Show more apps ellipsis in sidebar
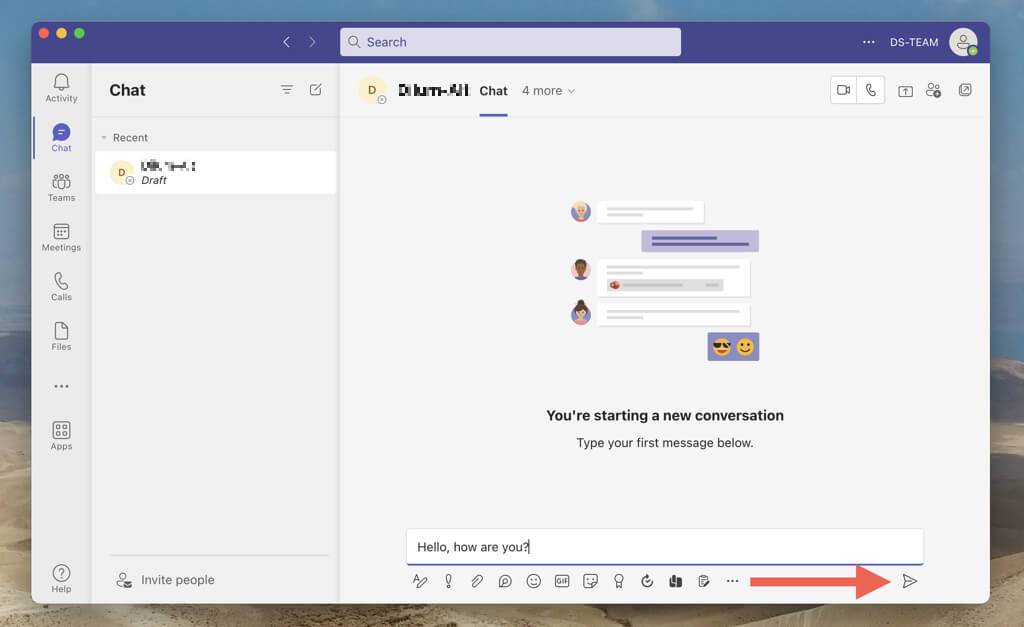This screenshot has width=1024, height=627. (61, 386)
